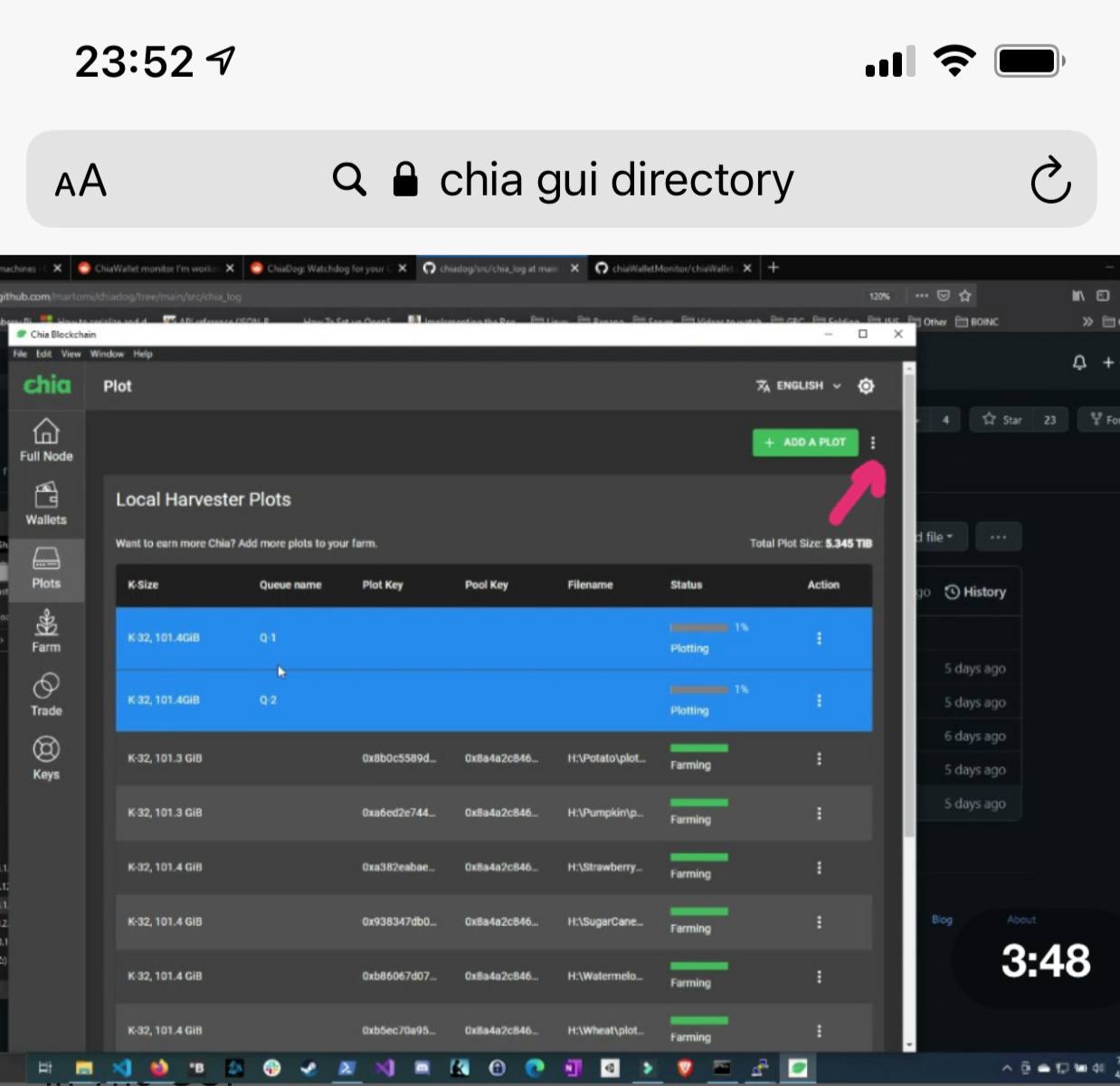Open the Other bookmarks folder in browser
This screenshot has height=1086, width=1120.
point(928,321)
